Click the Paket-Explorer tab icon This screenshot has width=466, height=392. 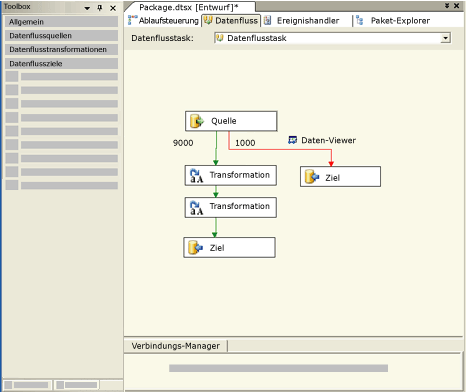tap(359, 21)
